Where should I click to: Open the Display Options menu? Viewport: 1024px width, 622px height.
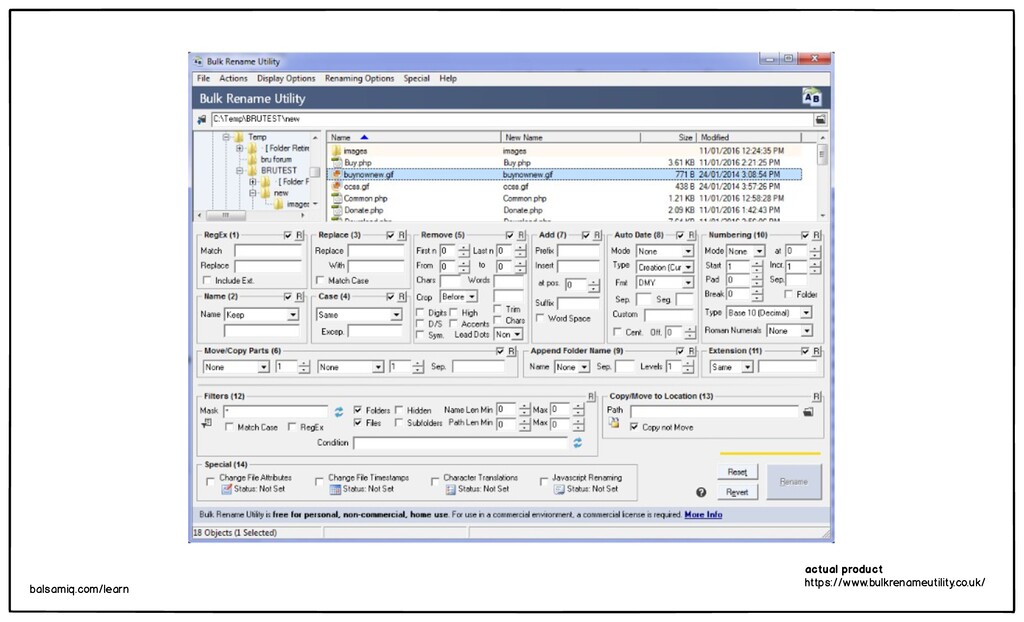coord(286,78)
